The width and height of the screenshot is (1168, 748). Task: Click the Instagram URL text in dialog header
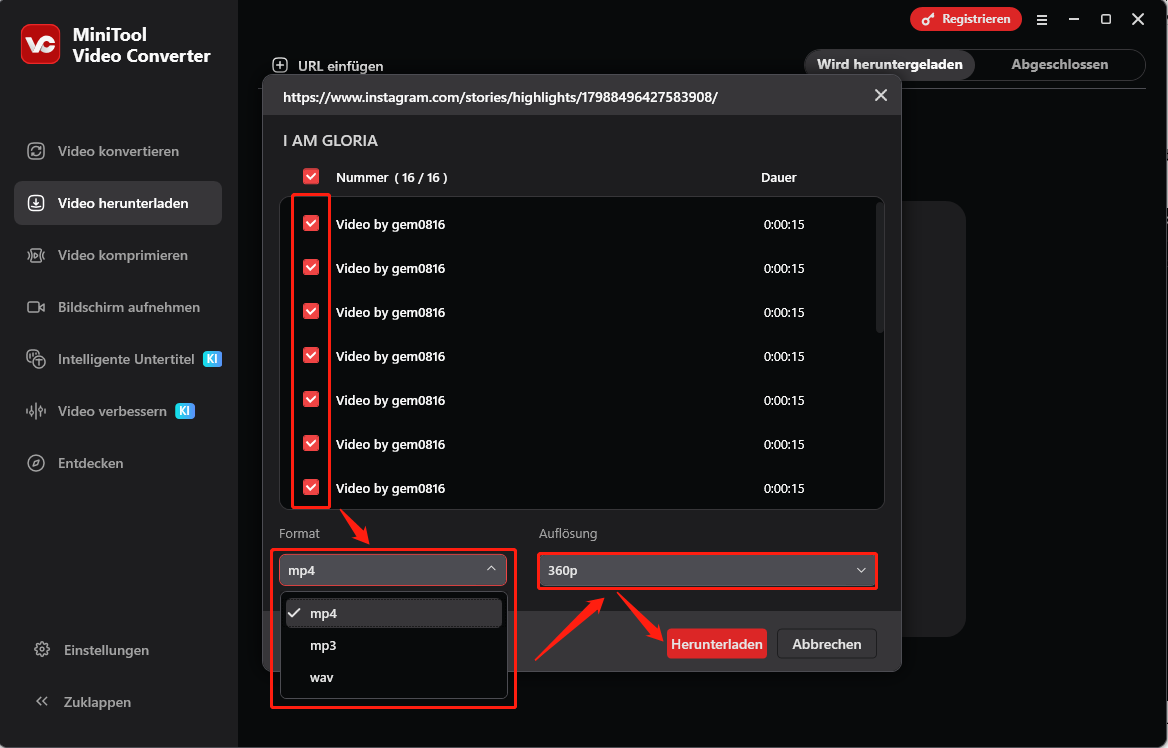[x=501, y=97]
